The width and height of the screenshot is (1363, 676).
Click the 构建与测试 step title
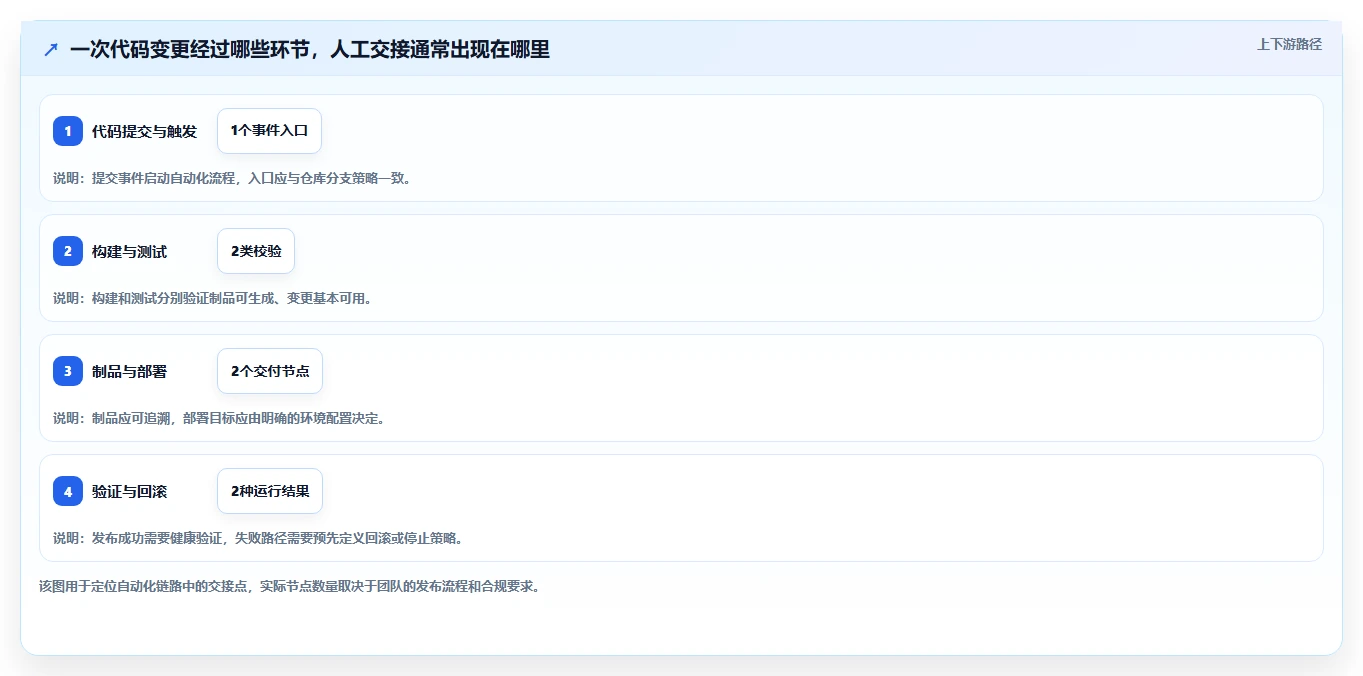point(129,251)
